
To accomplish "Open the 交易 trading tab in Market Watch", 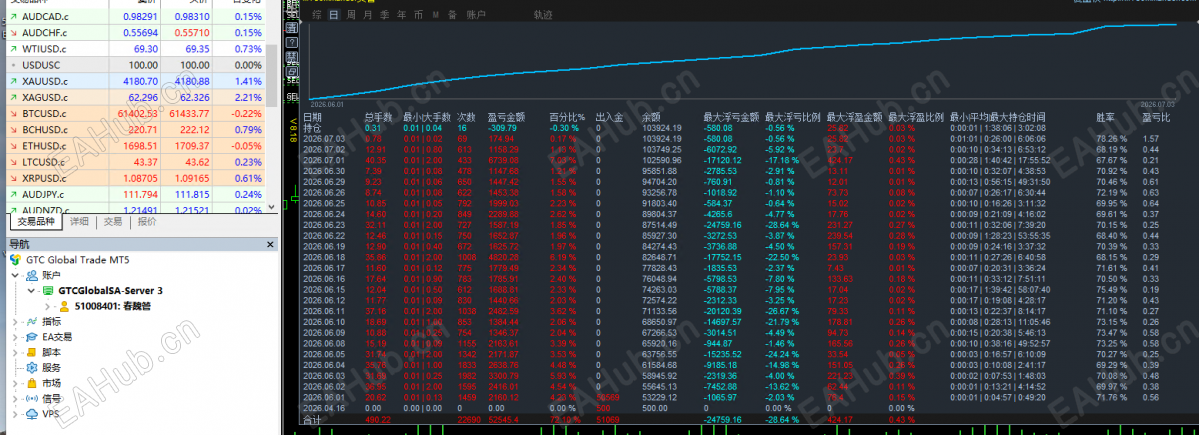I will [x=113, y=222].
